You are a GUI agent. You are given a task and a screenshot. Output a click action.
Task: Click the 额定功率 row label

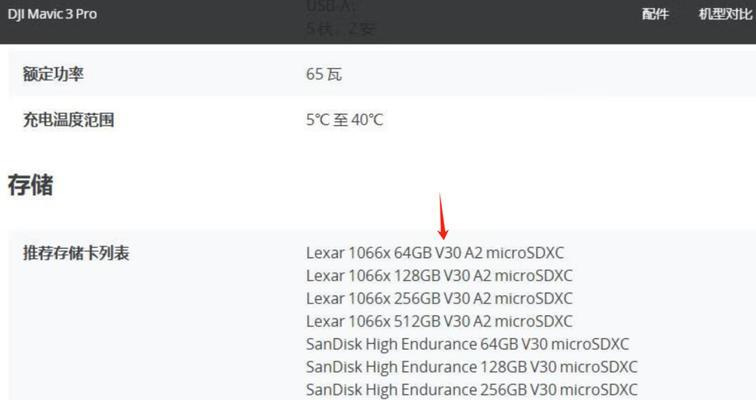coord(54,74)
